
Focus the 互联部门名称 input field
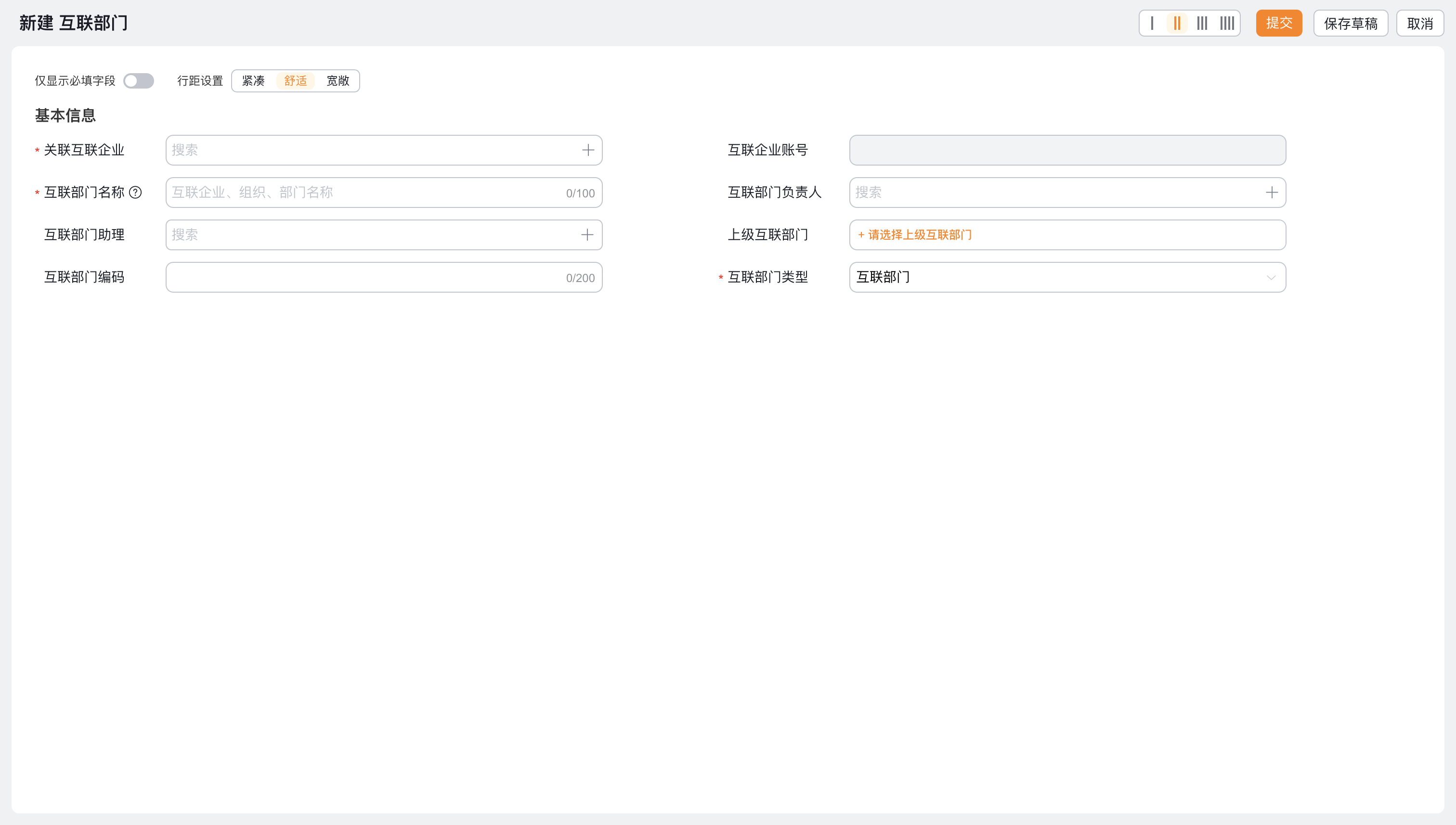[x=384, y=193]
